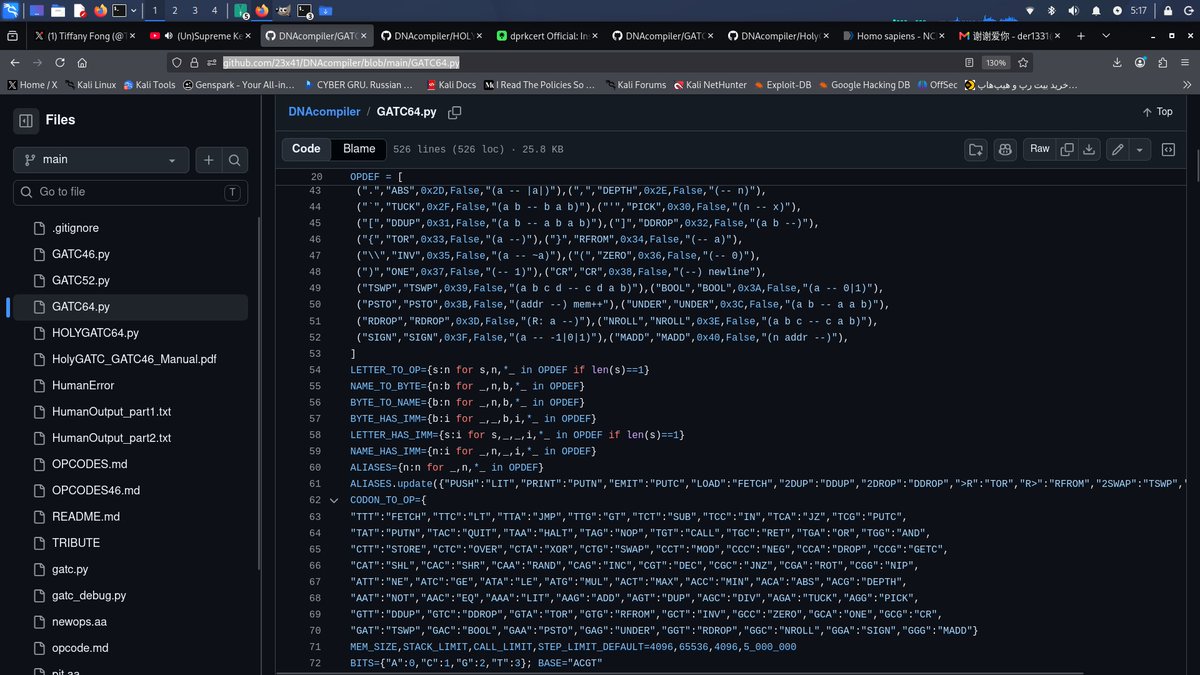Click the Raw button
Screen dimensions: 1200x675
point(1040,149)
